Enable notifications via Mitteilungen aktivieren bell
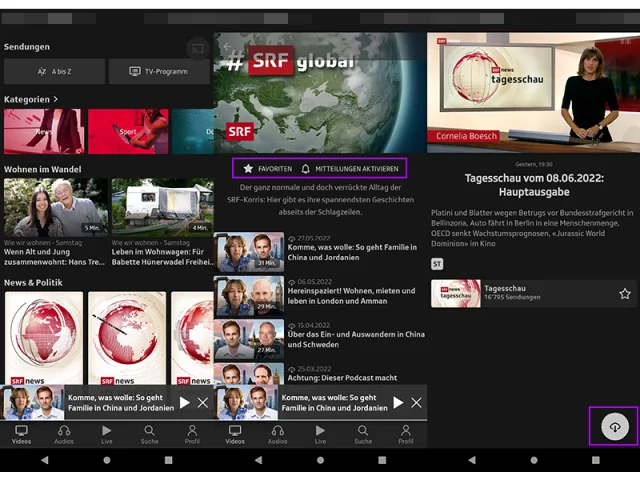Image resolution: width=640 pixels, height=480 pixels. (350, 169)
